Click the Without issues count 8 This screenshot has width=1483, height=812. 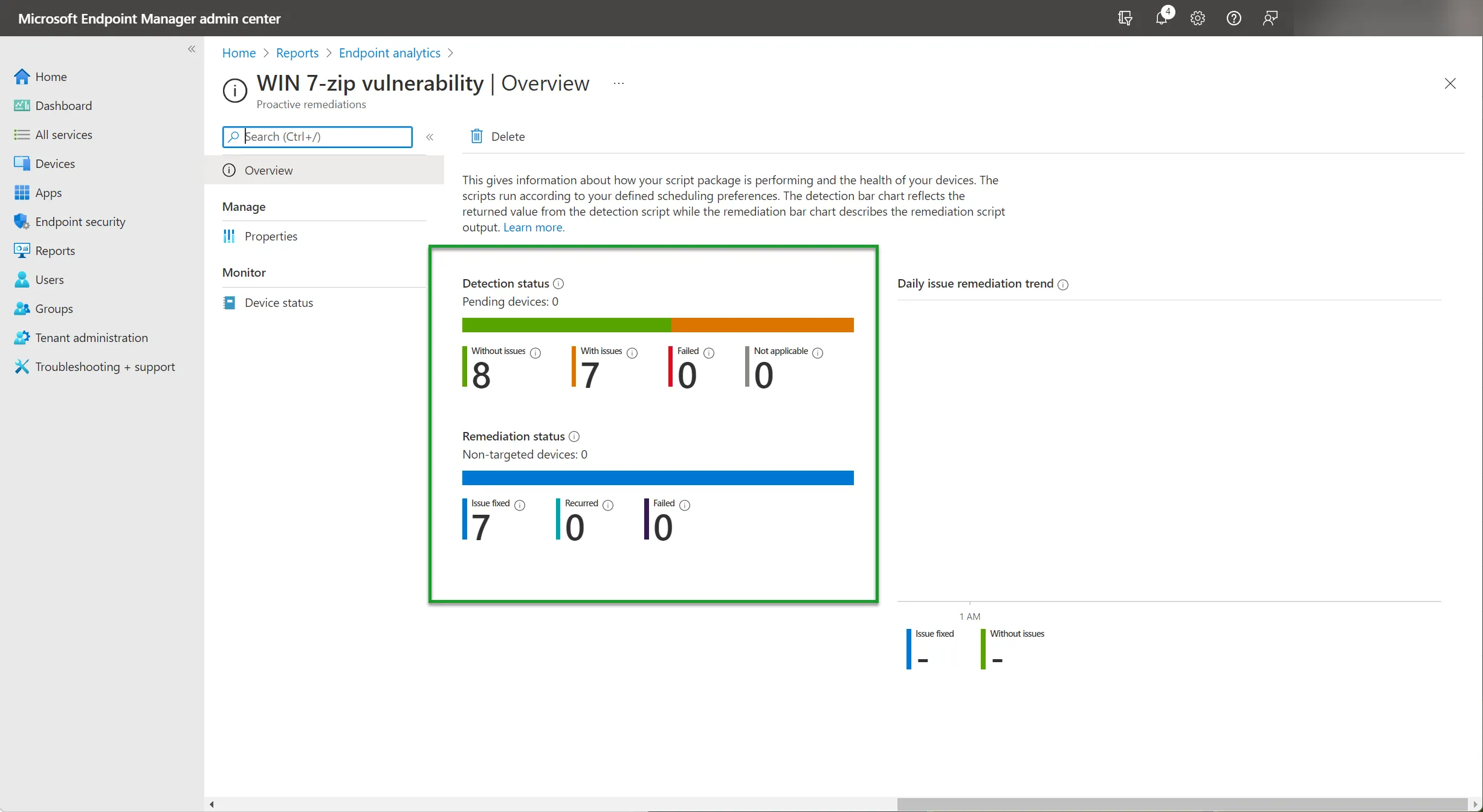tap(481, 375)
